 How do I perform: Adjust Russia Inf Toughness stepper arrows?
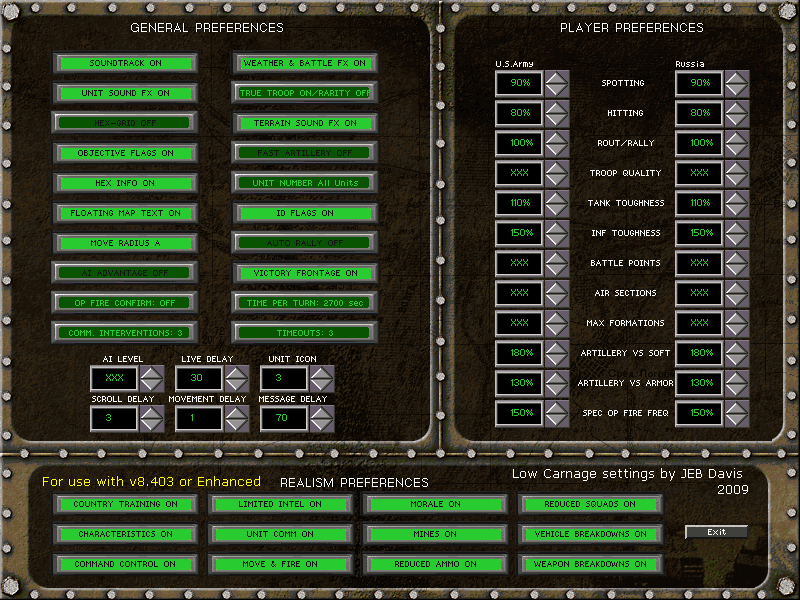click(x=737, y=234)
